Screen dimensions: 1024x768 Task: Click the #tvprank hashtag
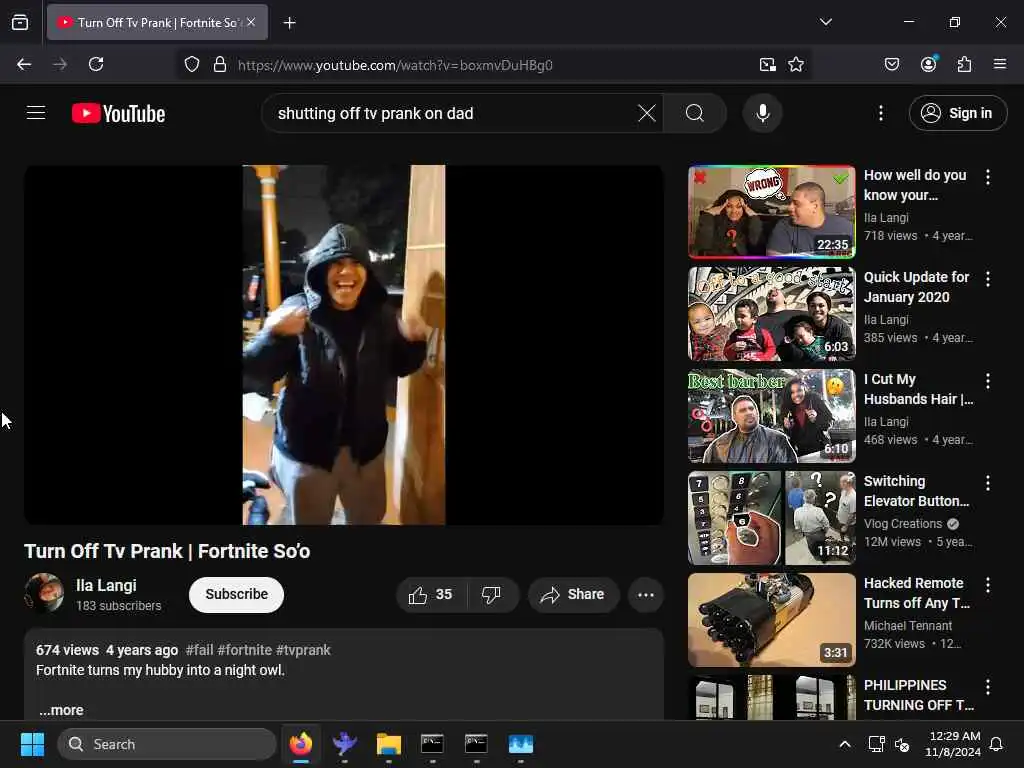304,650
